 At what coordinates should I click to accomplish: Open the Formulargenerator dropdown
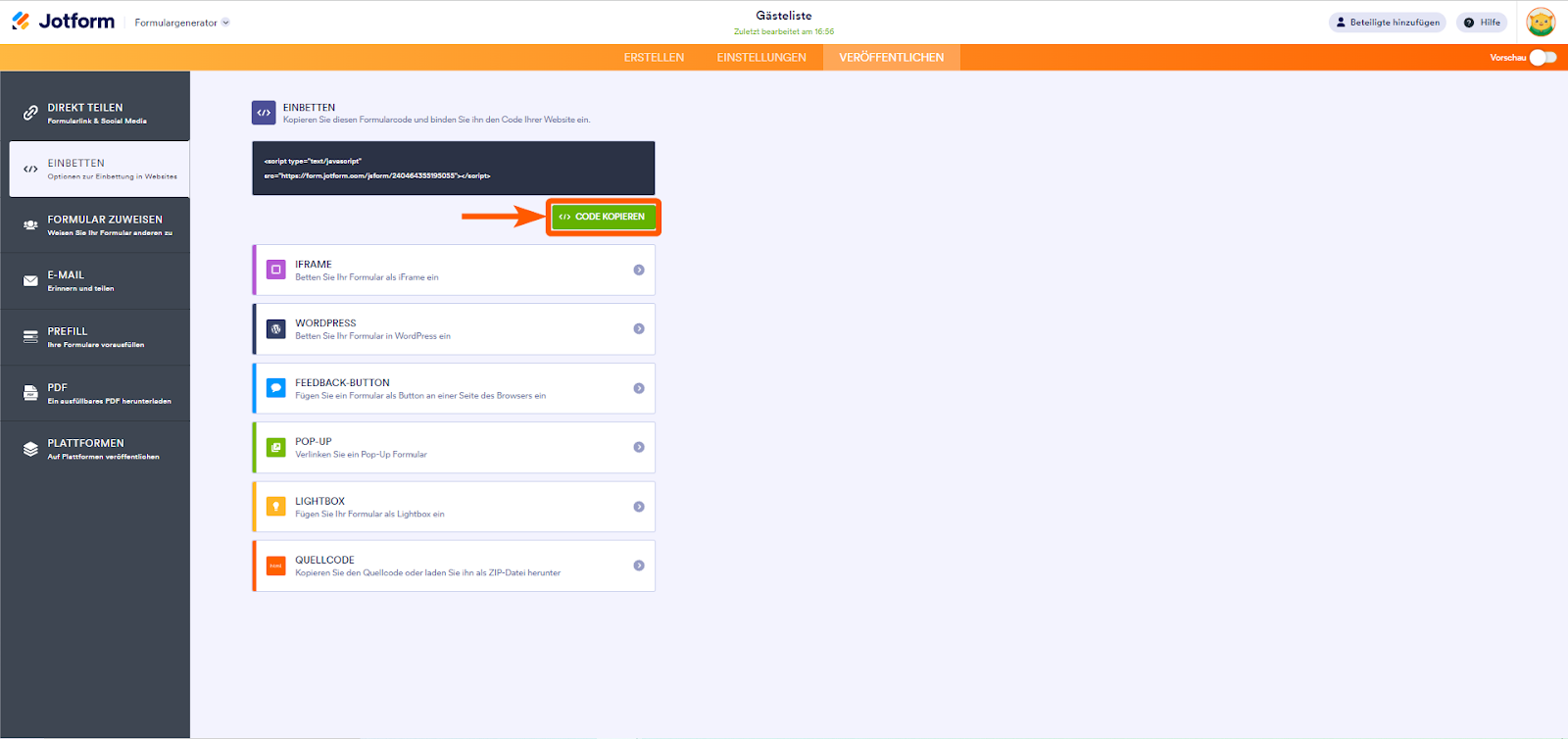pos(182,23)
